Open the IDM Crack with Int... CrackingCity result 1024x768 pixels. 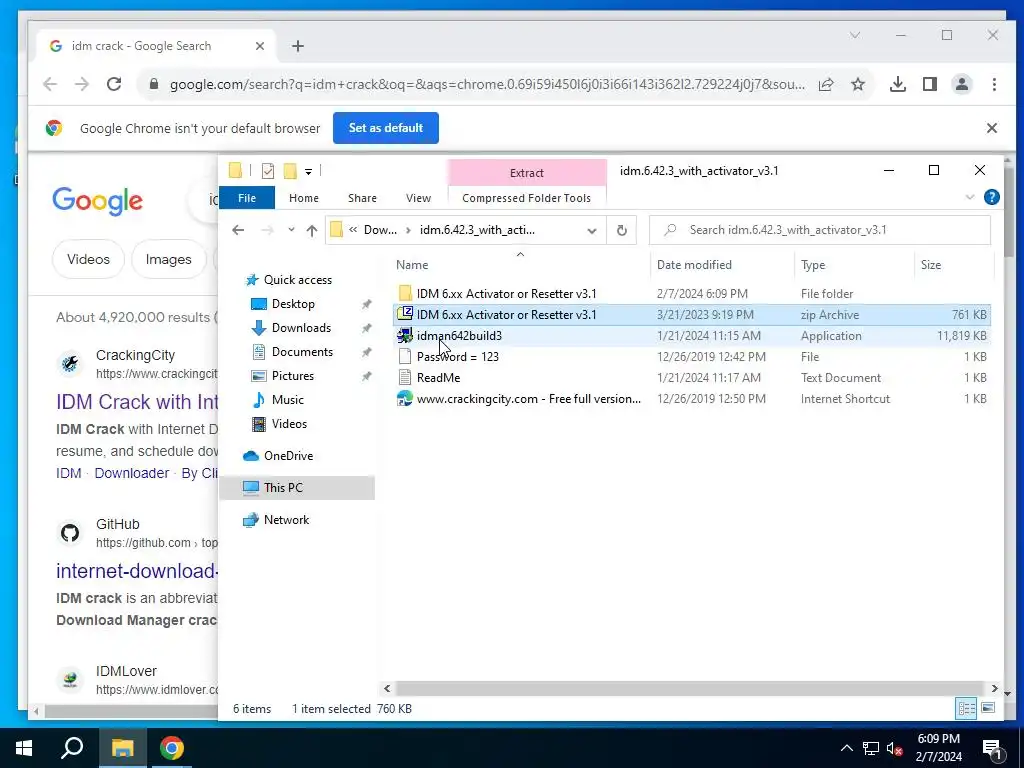click(x=137, y=402)
